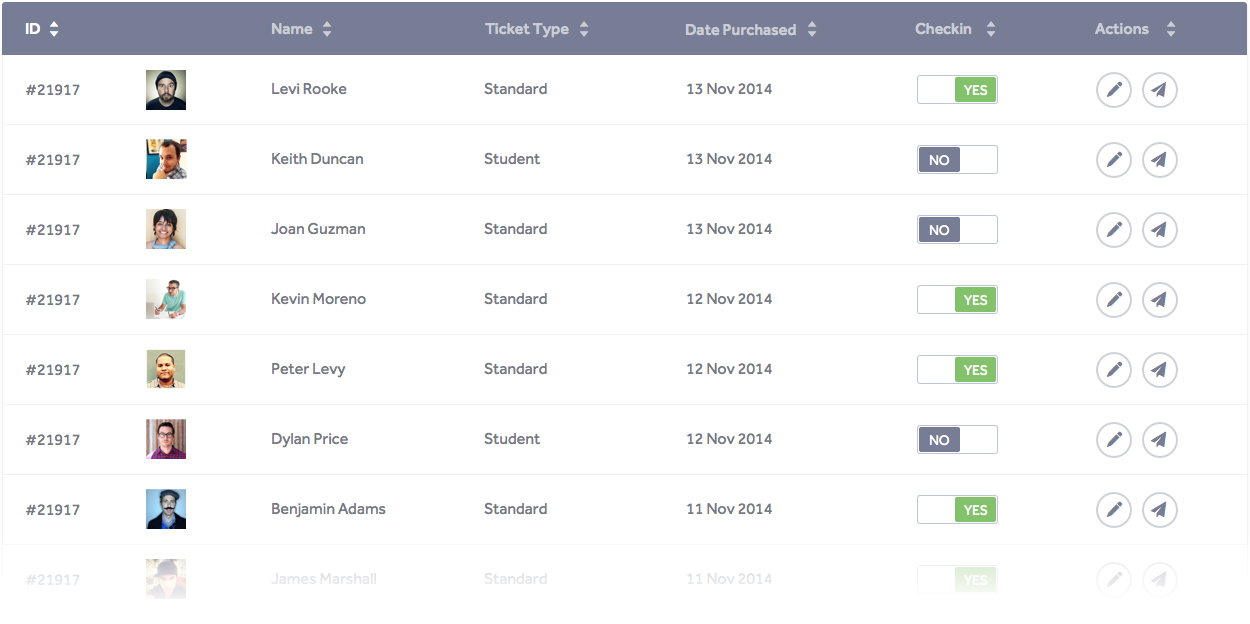1250x624 pixels.
Task: Click the send icon for Levi Rooke
Action: point(1160,90)
